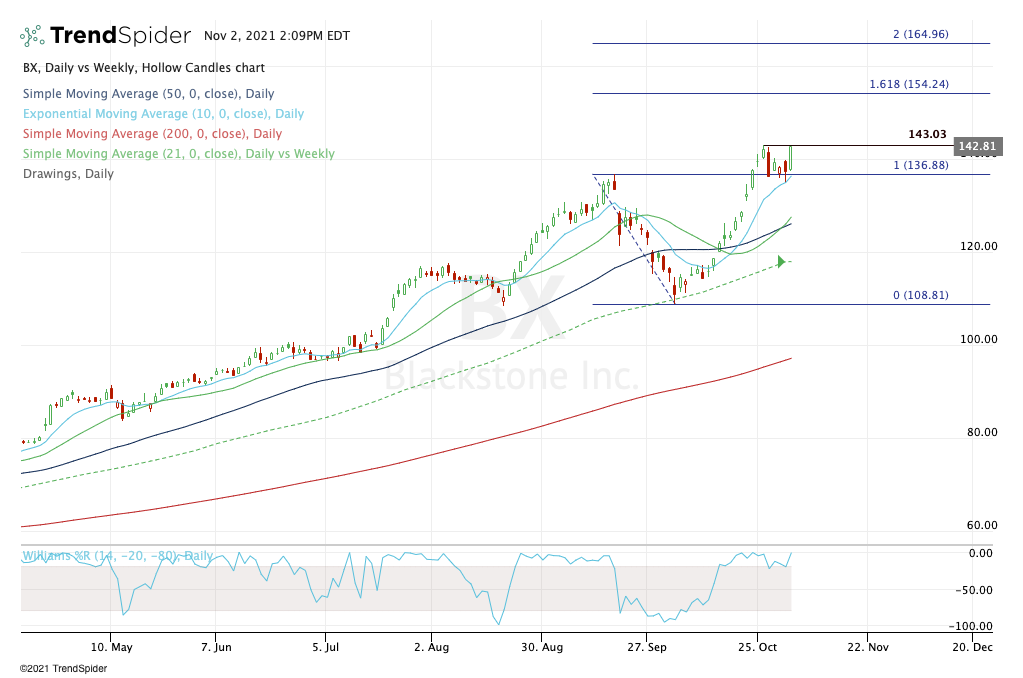
Task: Click the Fibonacci '2 (164.96)' level label
Action: 921,34
